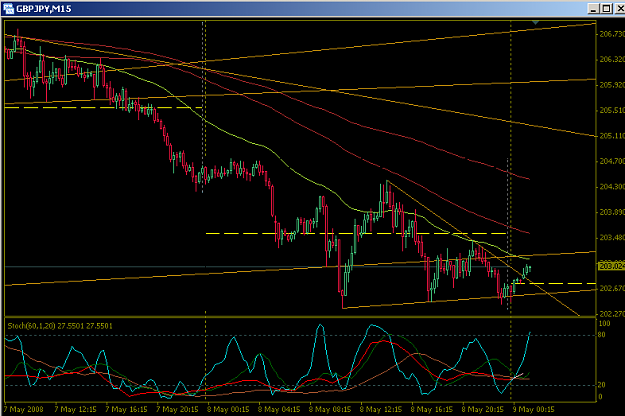Click the '7 May 16:15' time label
625x416 pixels.
126,409
